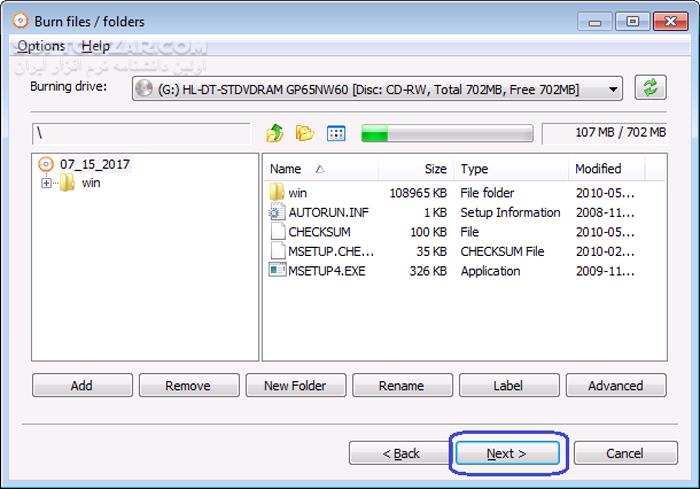Select the MSETUP.CHE... file icon
The width and height of the screenshot is (700, 489).
277,251
